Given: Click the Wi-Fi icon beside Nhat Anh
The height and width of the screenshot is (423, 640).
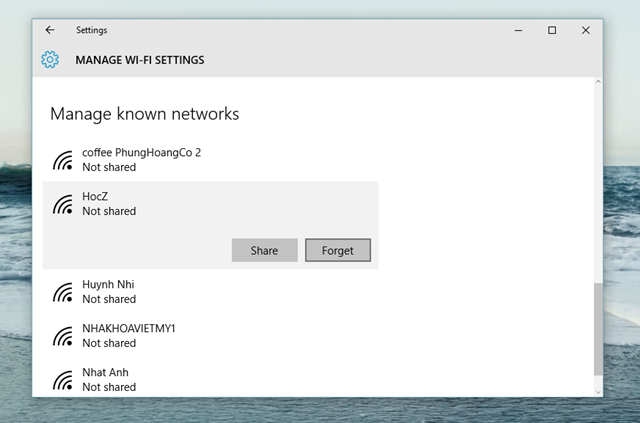Looking at the screenshot, I should click(64, 380).
